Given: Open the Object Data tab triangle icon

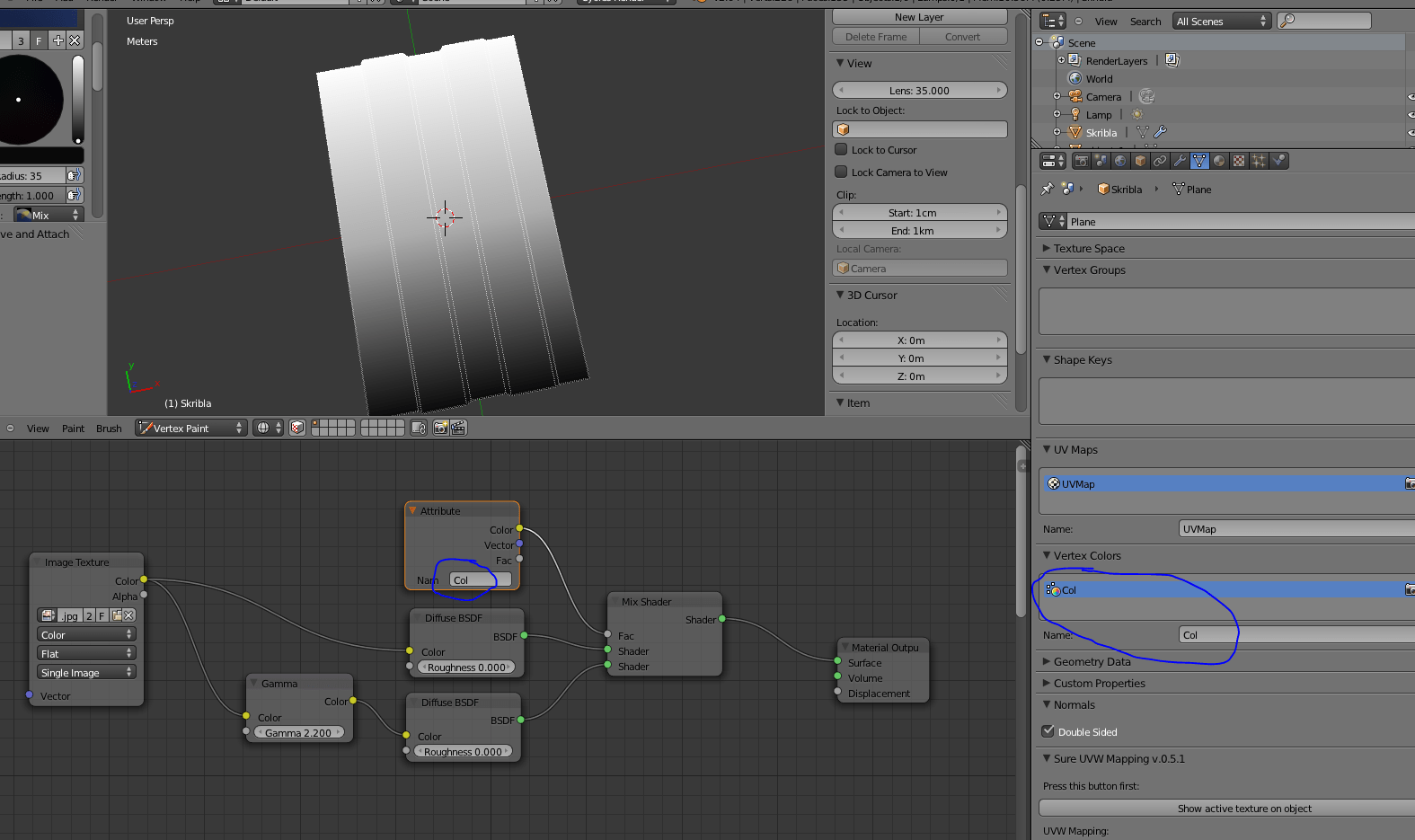Looking at the screenshot, I should (x=1200, y=161).
